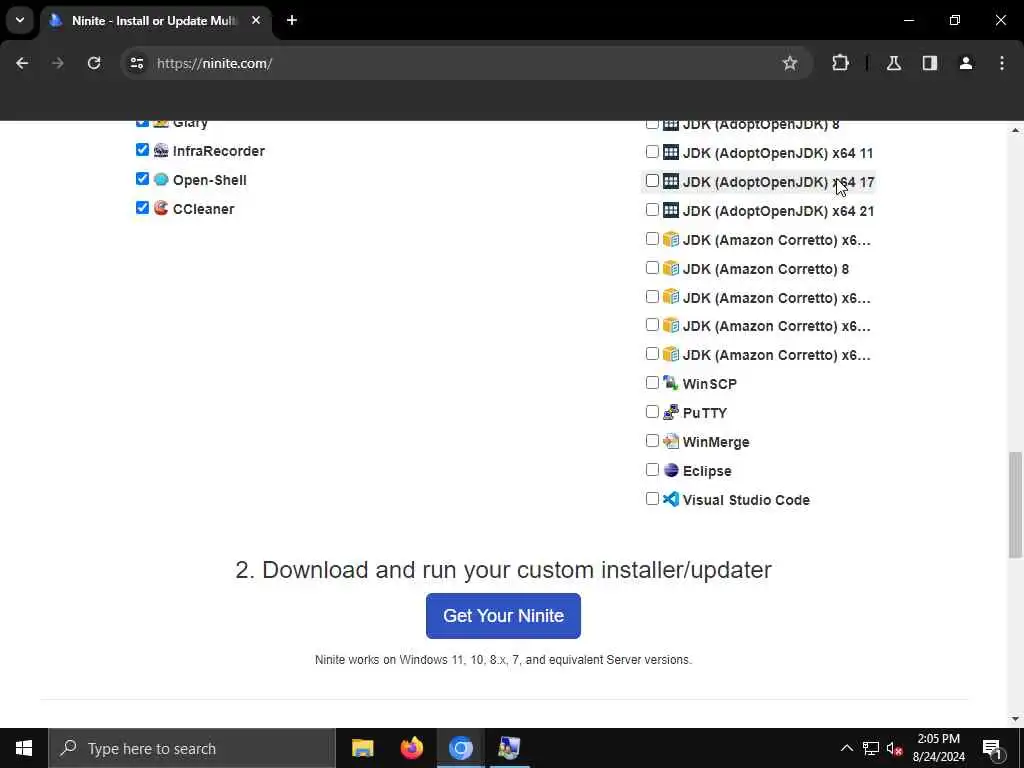Select the Ninite browser tab
The width and height of the screenshot is (1024, 768).
(x=155, y=21)
